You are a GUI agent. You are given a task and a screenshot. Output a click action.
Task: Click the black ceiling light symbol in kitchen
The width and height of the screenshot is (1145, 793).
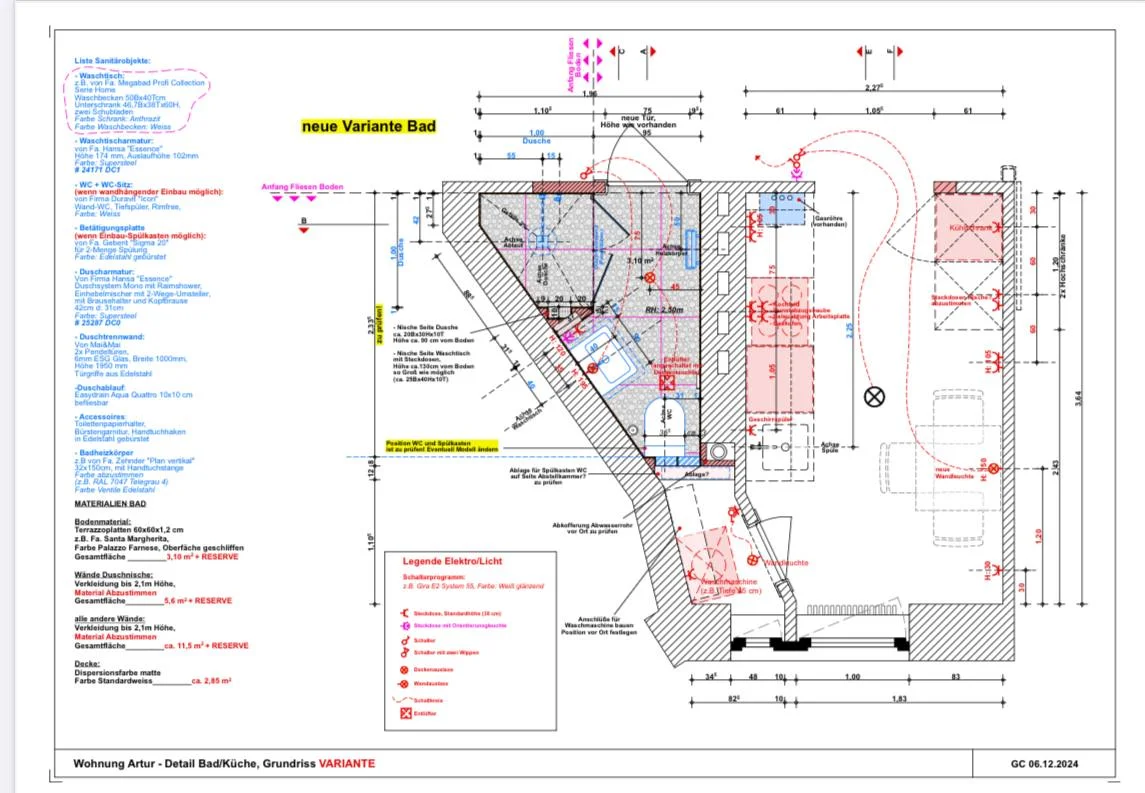tap(875, 396)
